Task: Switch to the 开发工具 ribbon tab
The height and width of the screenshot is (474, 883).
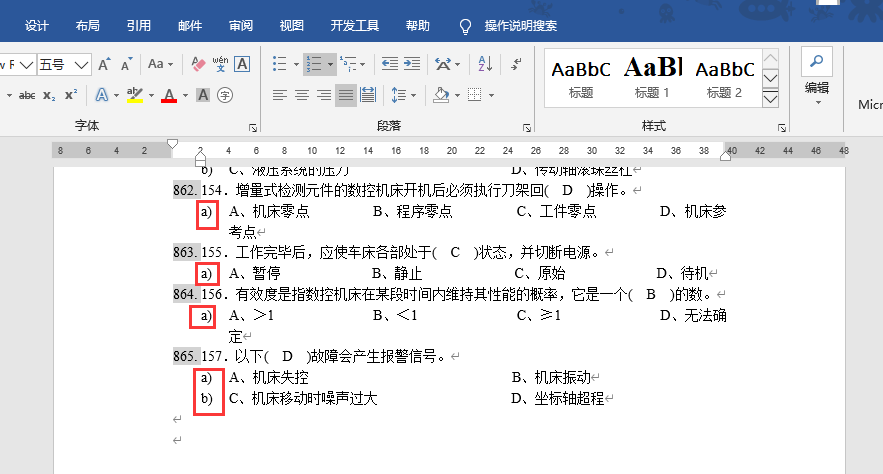Action: coord(354,25)
